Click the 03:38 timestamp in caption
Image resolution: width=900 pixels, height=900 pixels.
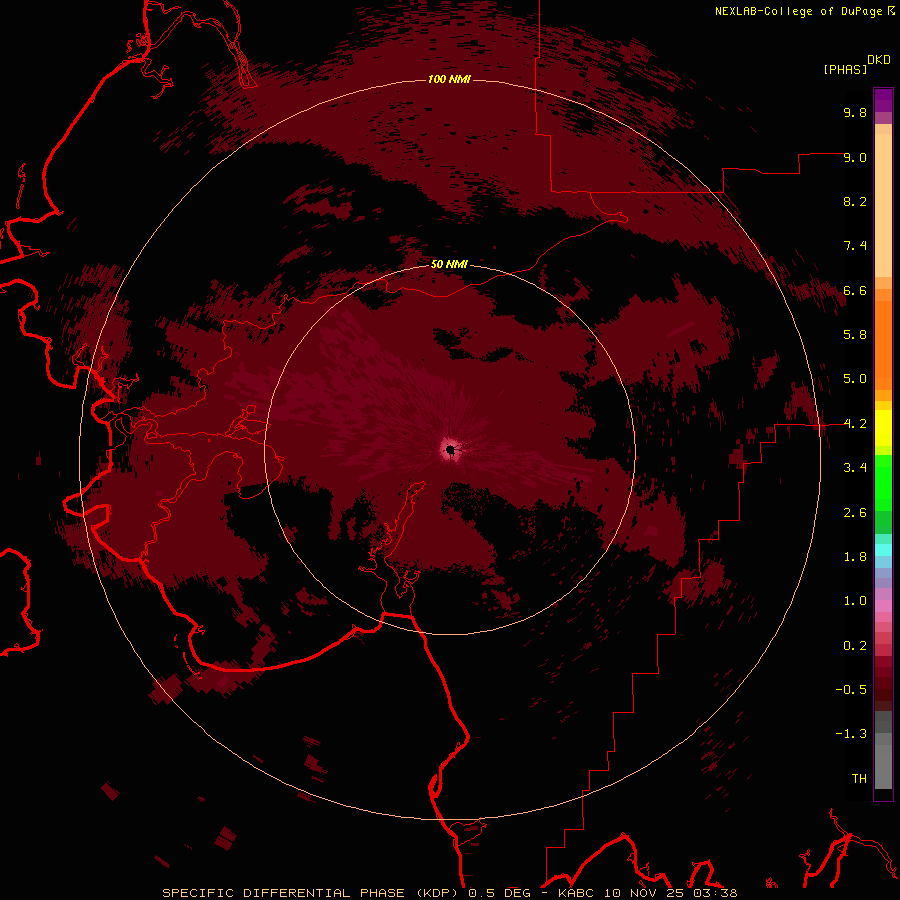(717, 893)
